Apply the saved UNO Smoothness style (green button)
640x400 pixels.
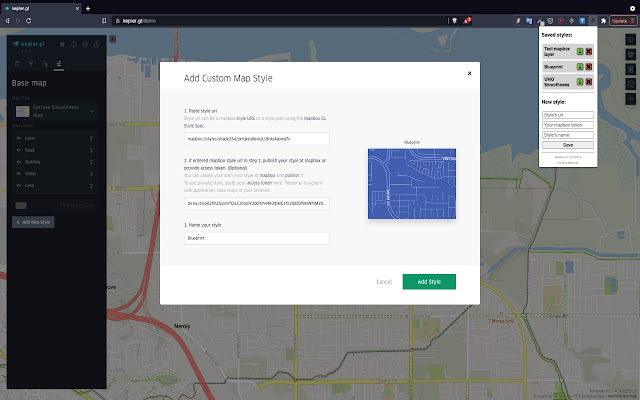coord(580,82)
